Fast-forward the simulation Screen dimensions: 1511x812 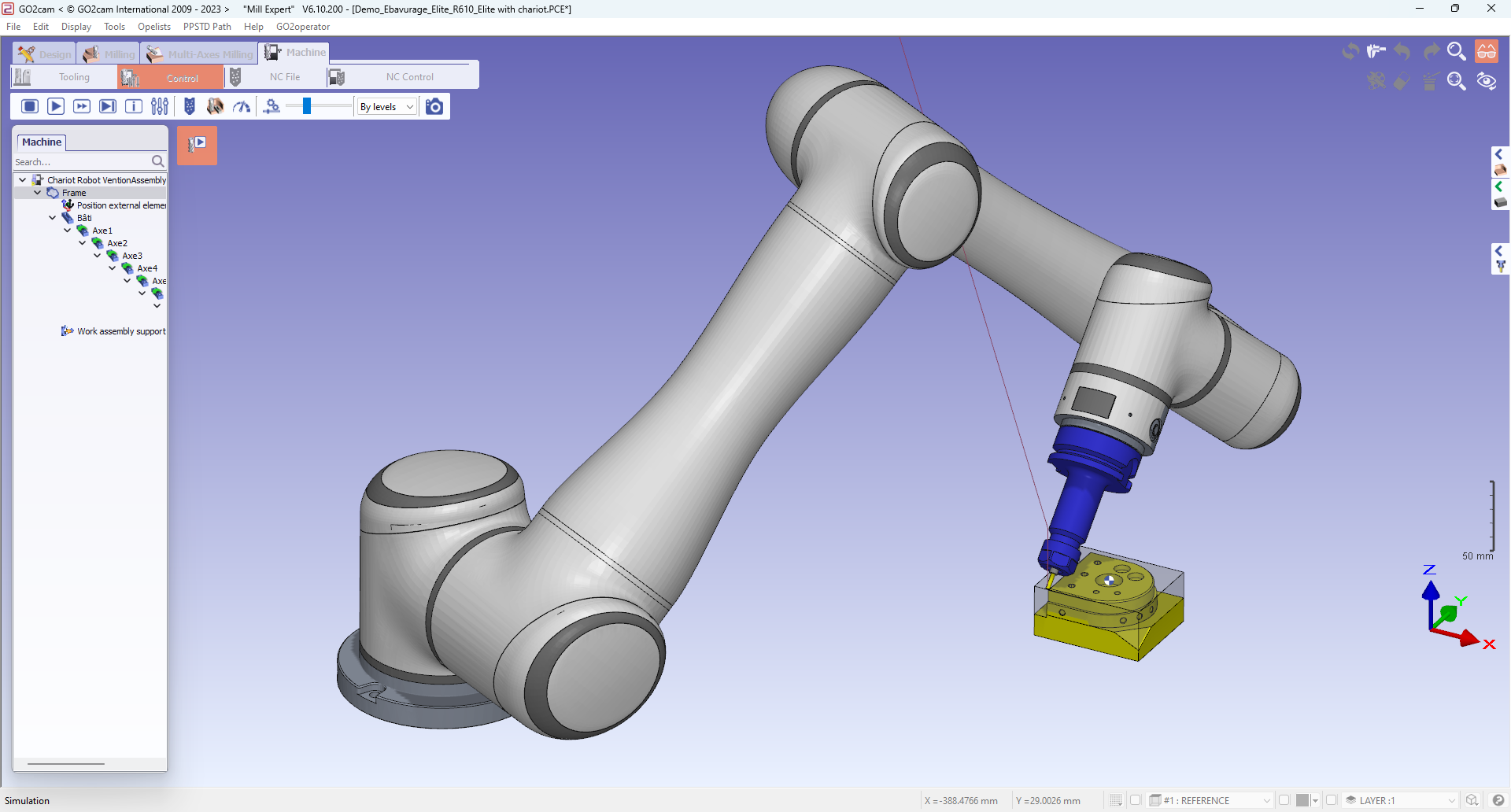[82, 106]
